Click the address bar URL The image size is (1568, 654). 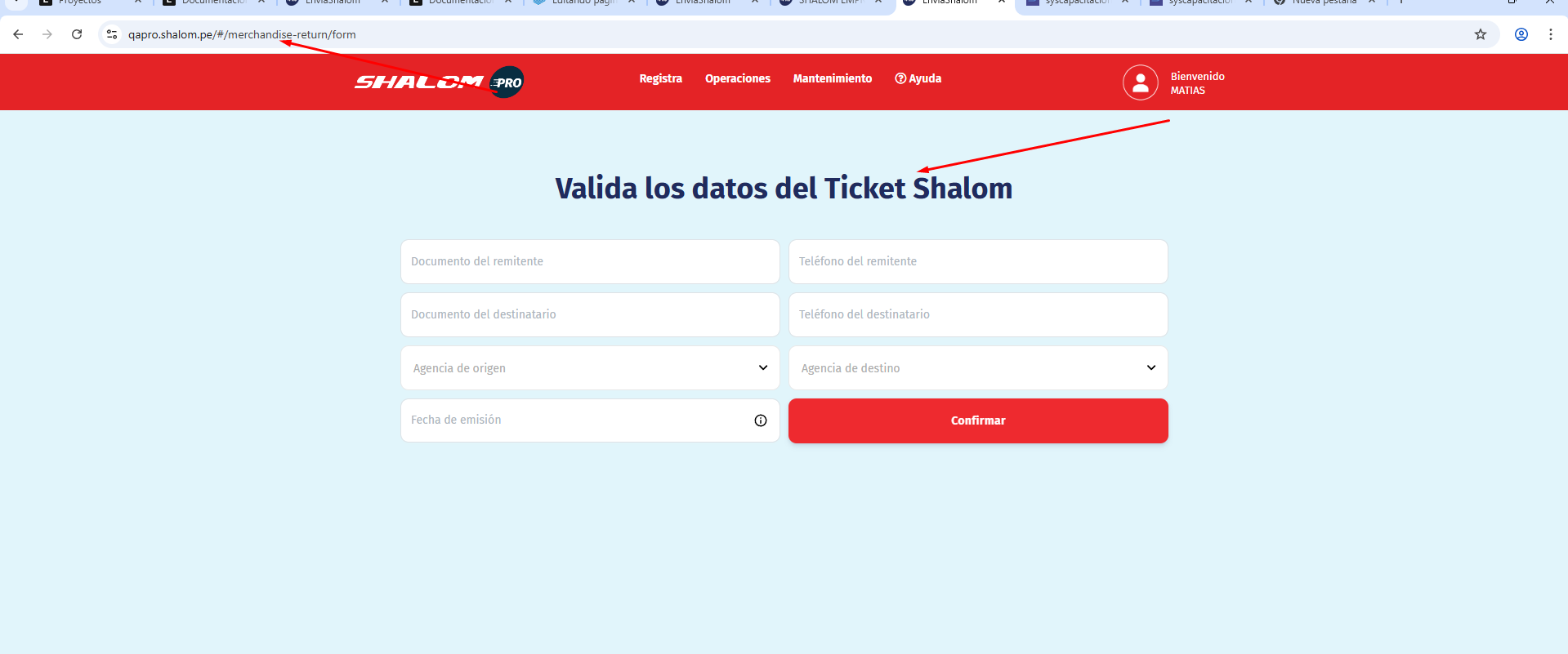[242, 34]
